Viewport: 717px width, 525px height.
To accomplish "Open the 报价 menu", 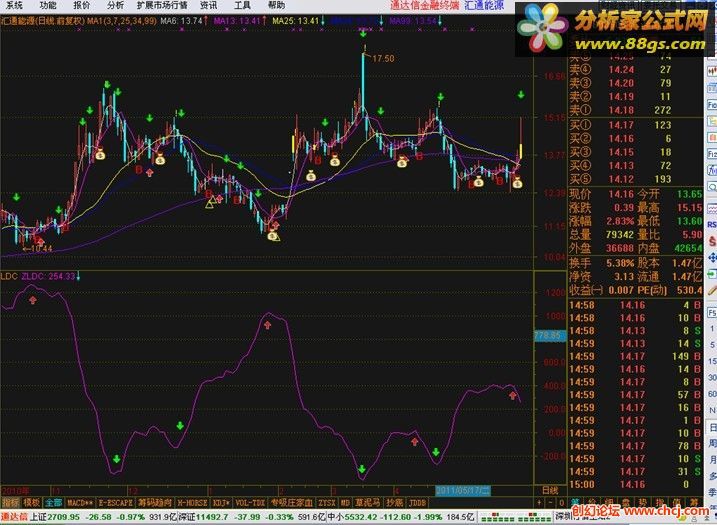I will [81, 5].
